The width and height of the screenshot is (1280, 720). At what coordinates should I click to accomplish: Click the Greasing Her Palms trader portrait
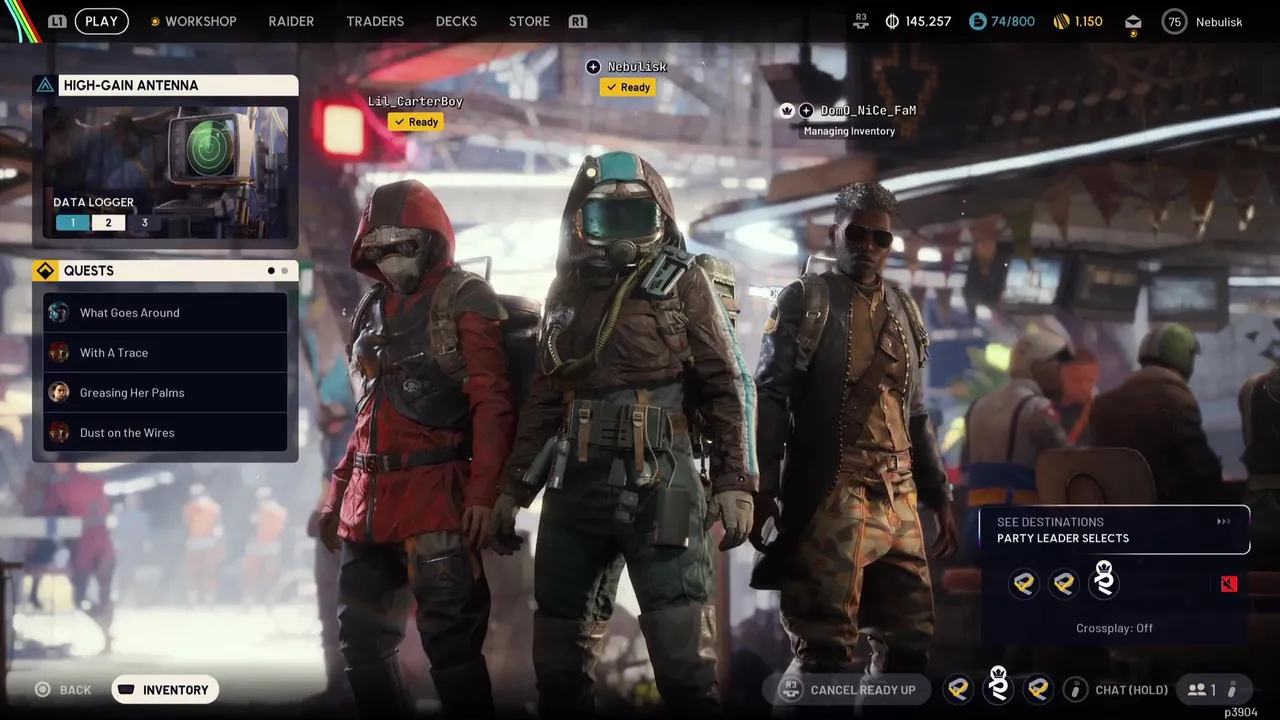tap(59, 392)
